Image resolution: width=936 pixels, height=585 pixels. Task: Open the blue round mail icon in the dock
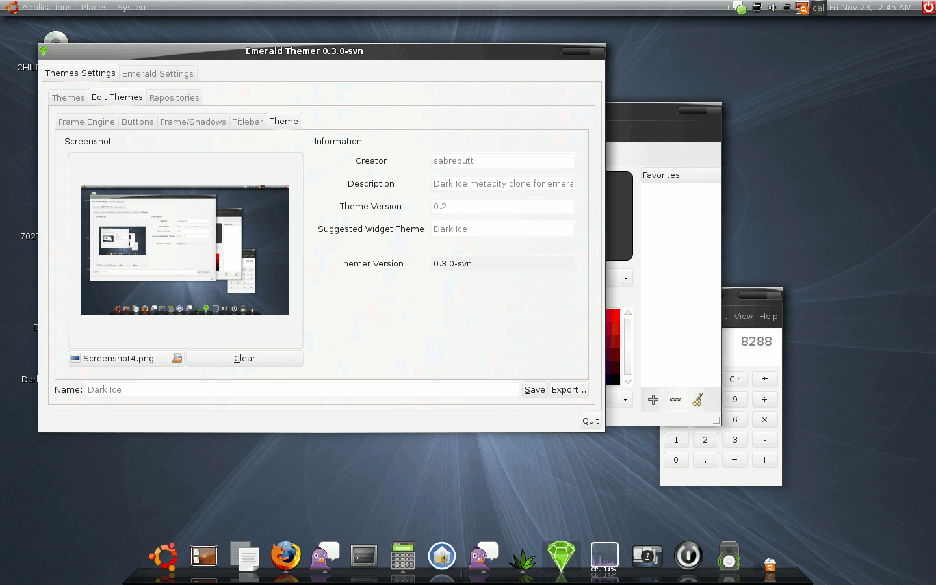(442, 556)
